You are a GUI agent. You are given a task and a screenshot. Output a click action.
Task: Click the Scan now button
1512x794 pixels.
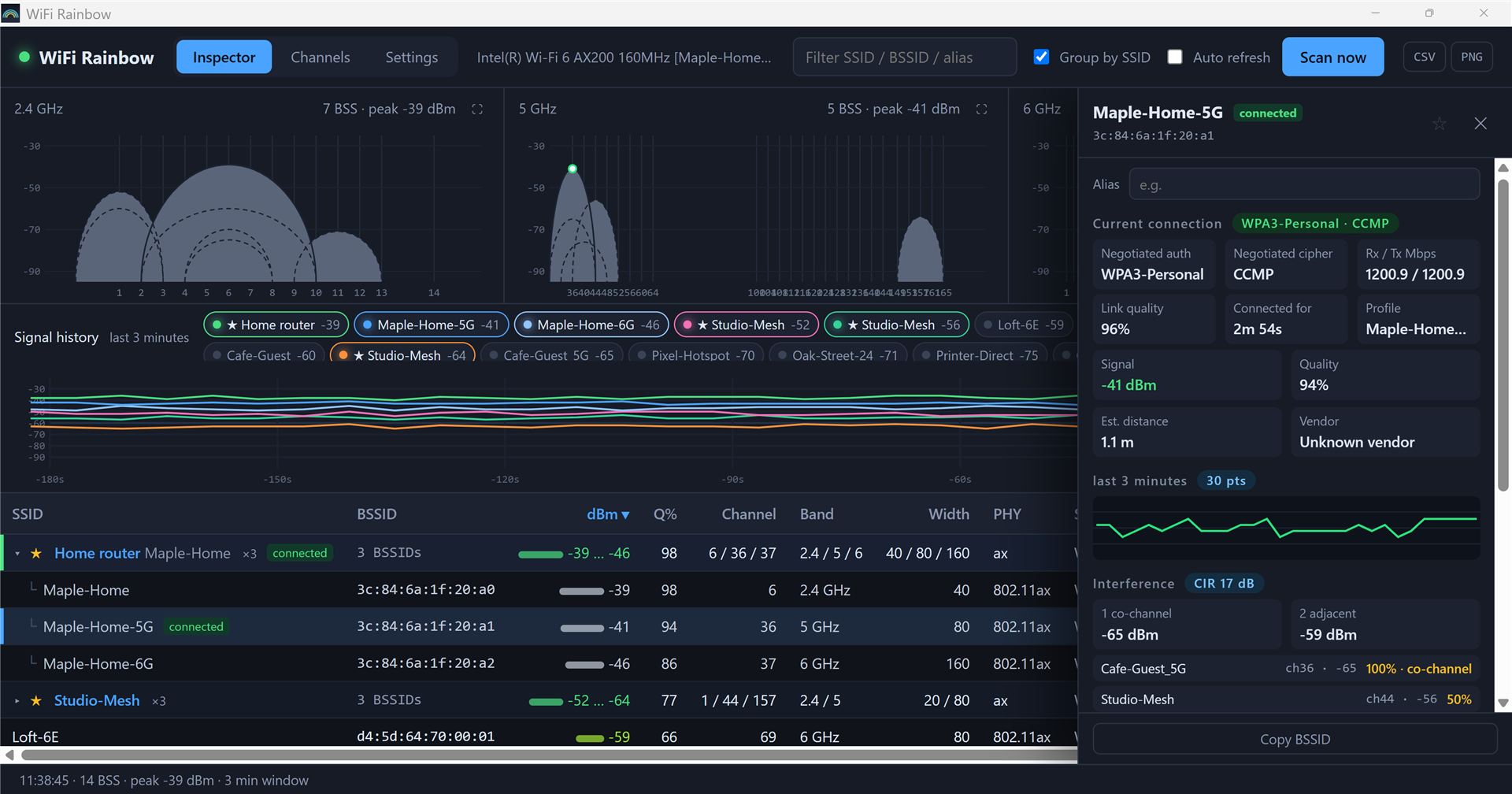point(1332,57)
